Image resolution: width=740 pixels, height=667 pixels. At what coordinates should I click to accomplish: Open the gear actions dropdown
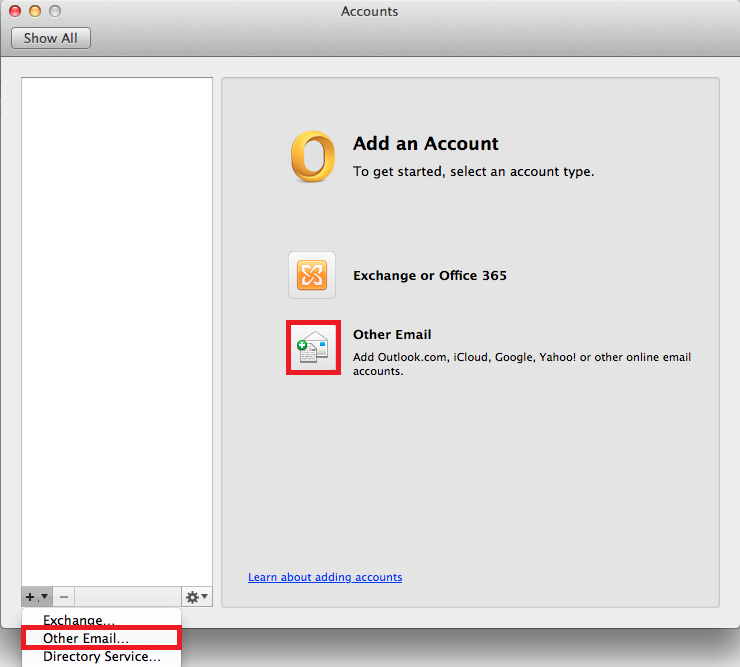pos(197,596)
